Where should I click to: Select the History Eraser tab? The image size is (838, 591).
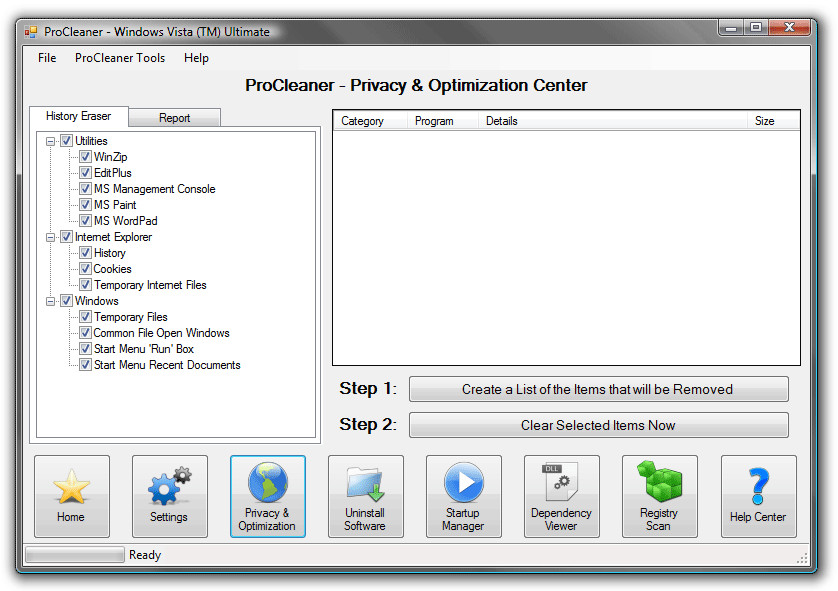point(79,116)
